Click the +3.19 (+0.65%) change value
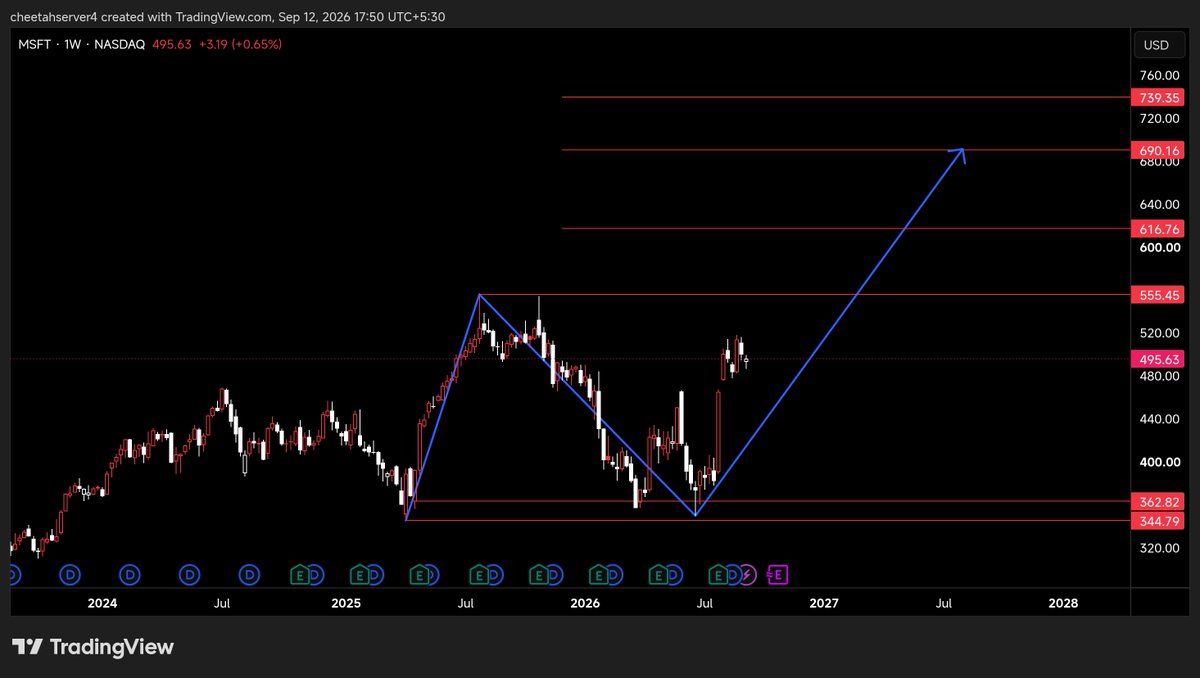The height and width of the screenshot is (678, 1200). tap(240, 44)
